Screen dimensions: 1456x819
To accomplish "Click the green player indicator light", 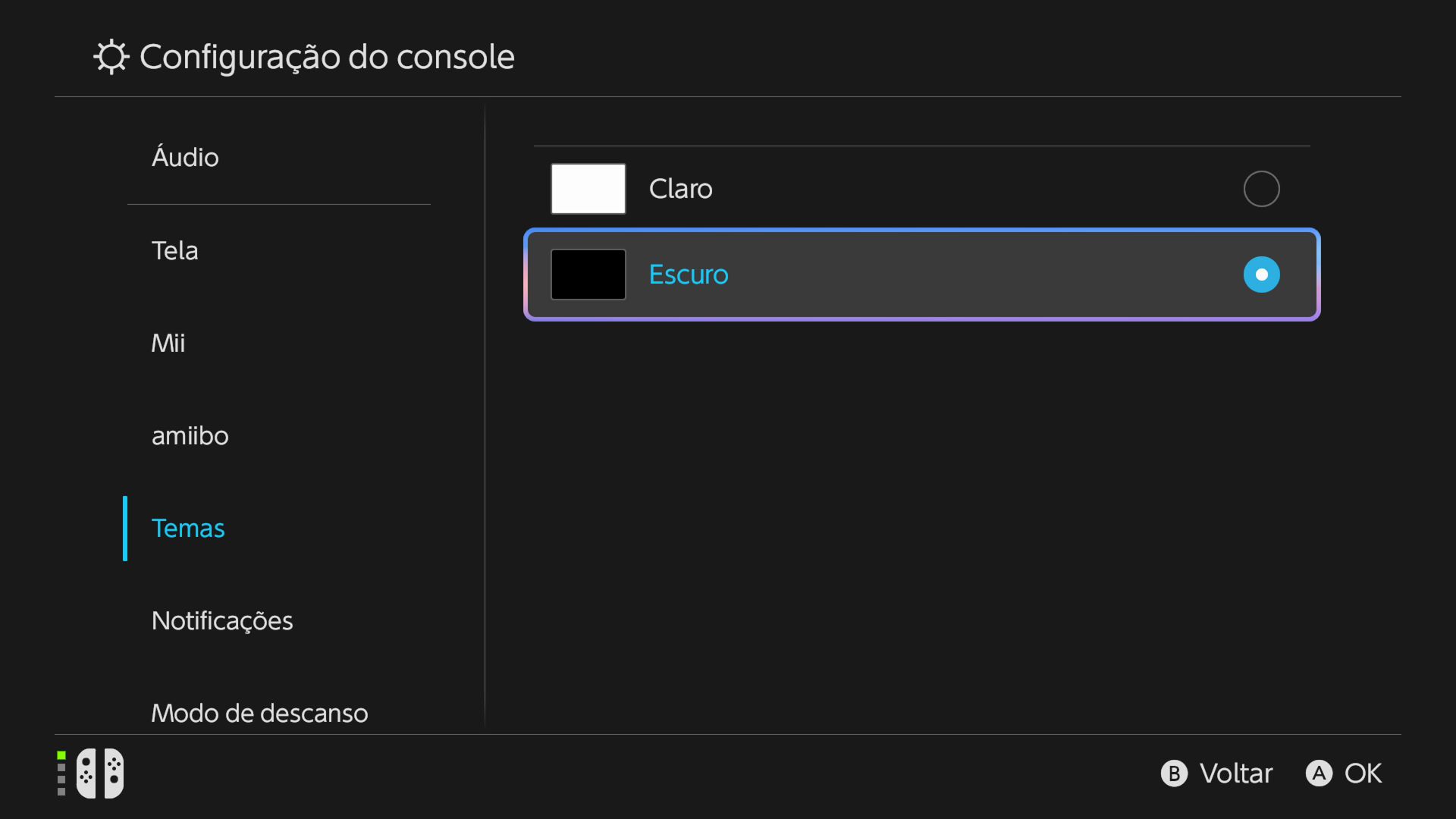I will tap(61, 755).
